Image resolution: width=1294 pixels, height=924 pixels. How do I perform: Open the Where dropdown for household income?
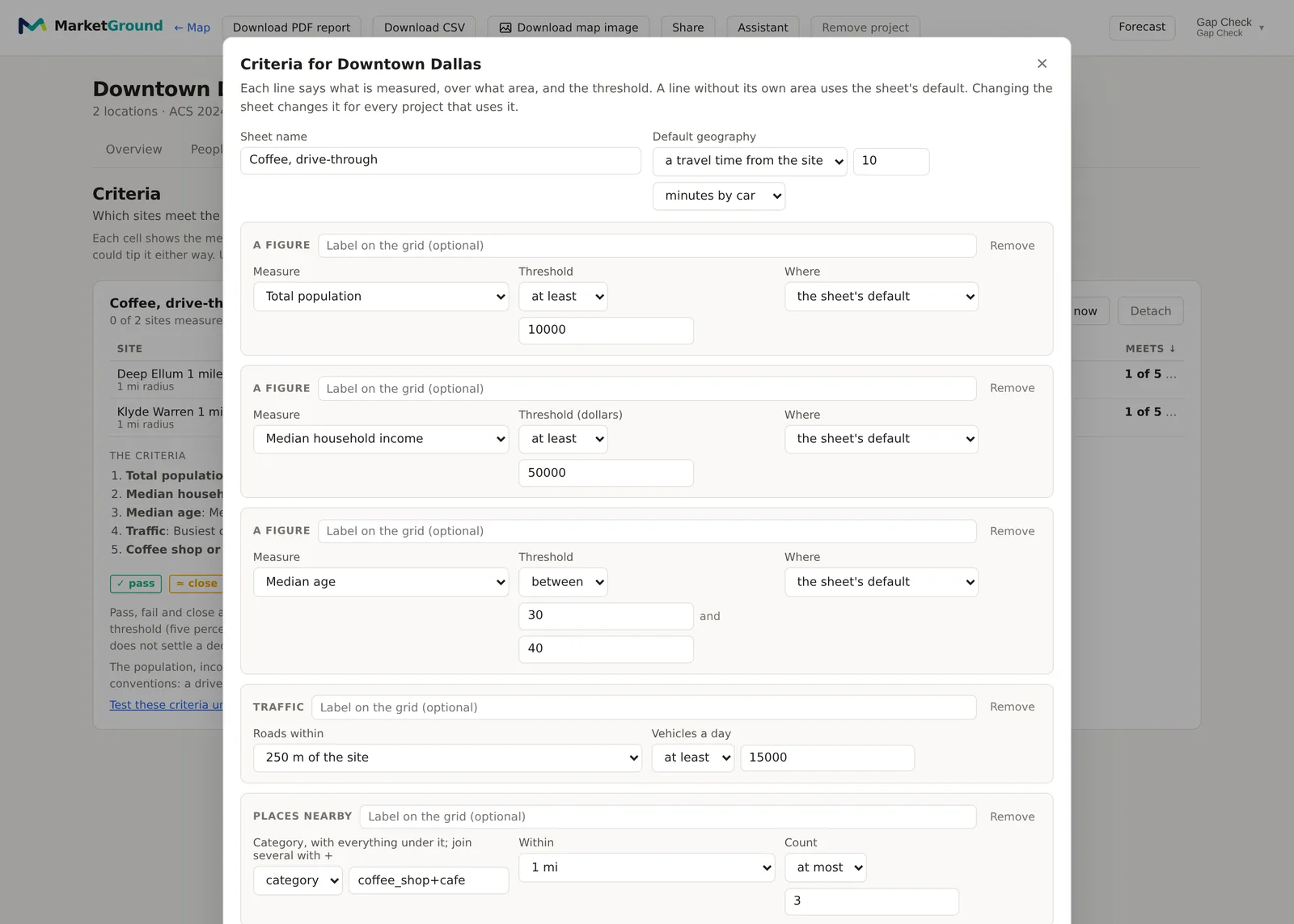[x=882, y=439]
